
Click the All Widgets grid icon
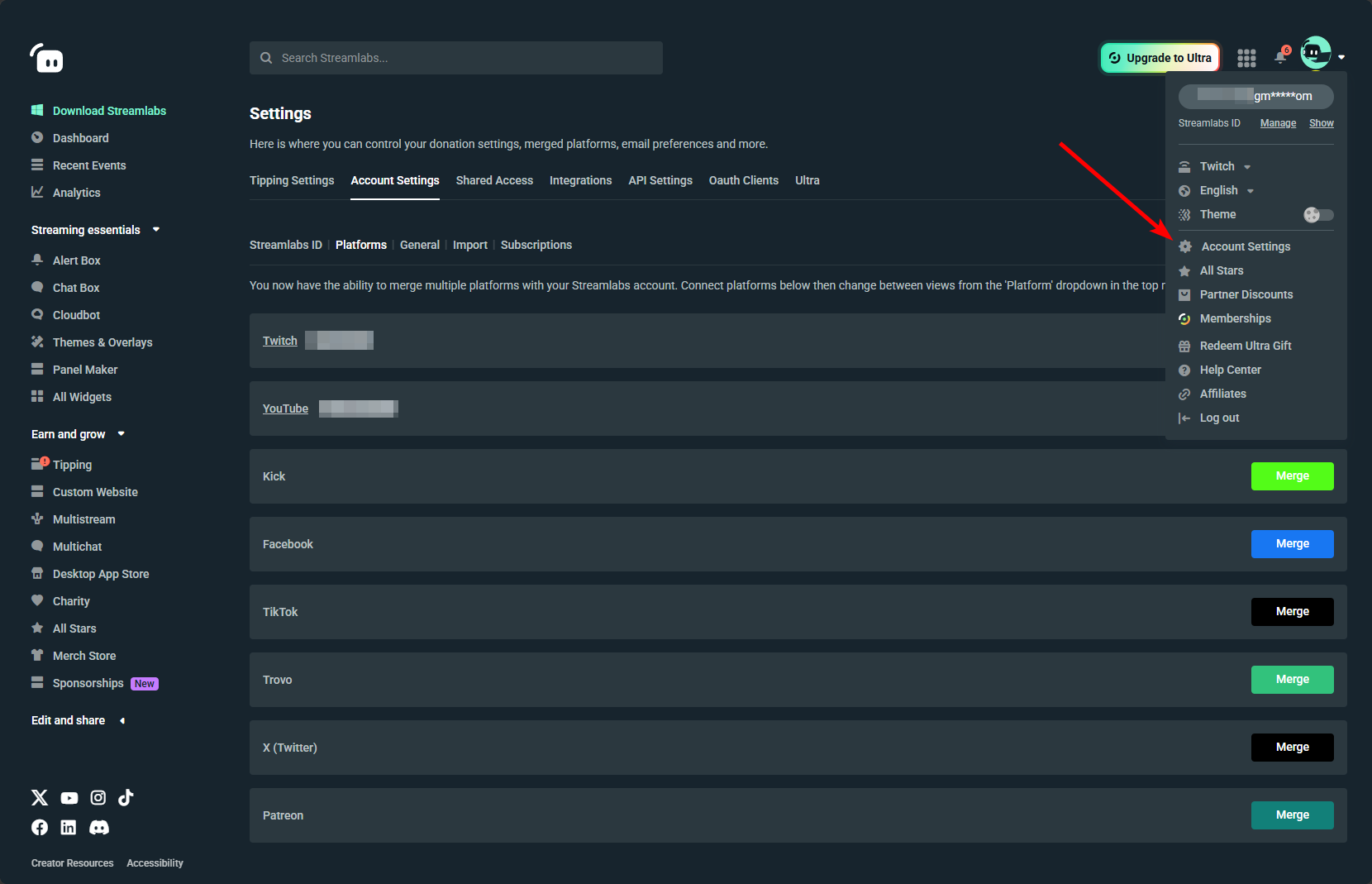coord(37,396)
